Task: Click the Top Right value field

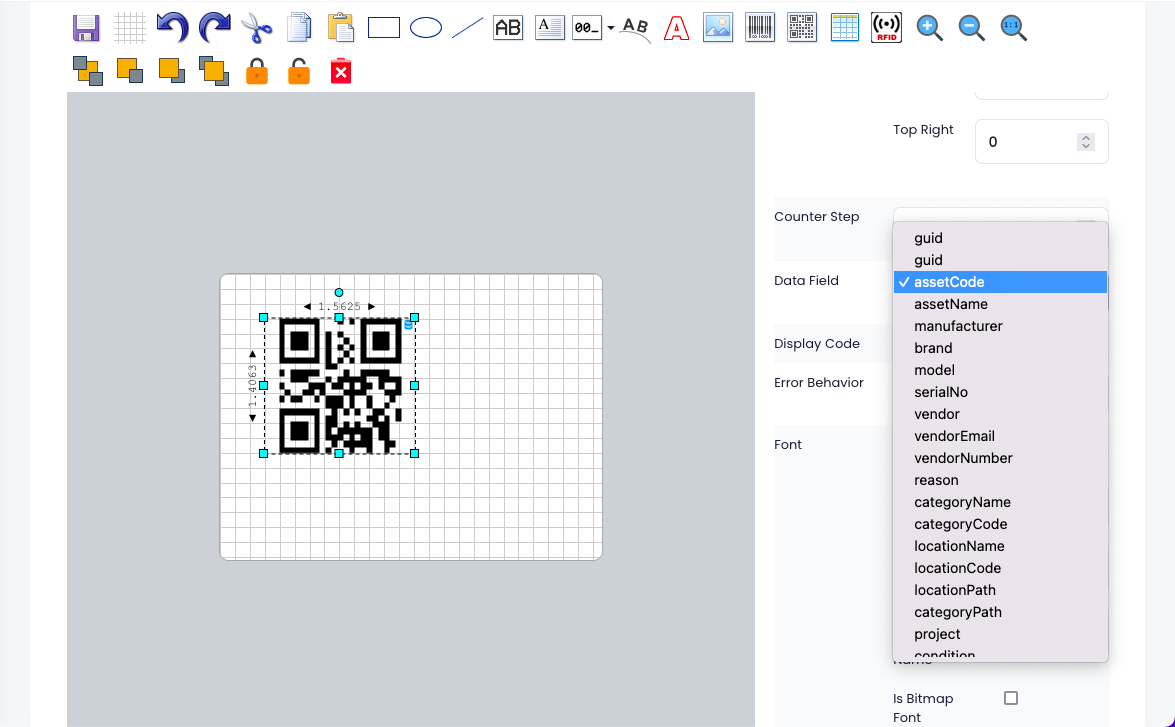Action: [1041, 142]
